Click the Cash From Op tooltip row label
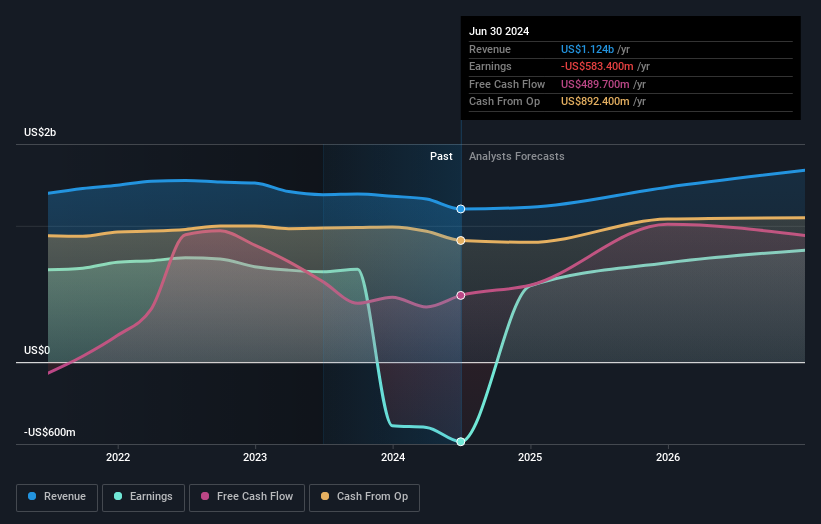 click(x=504, y=102)
